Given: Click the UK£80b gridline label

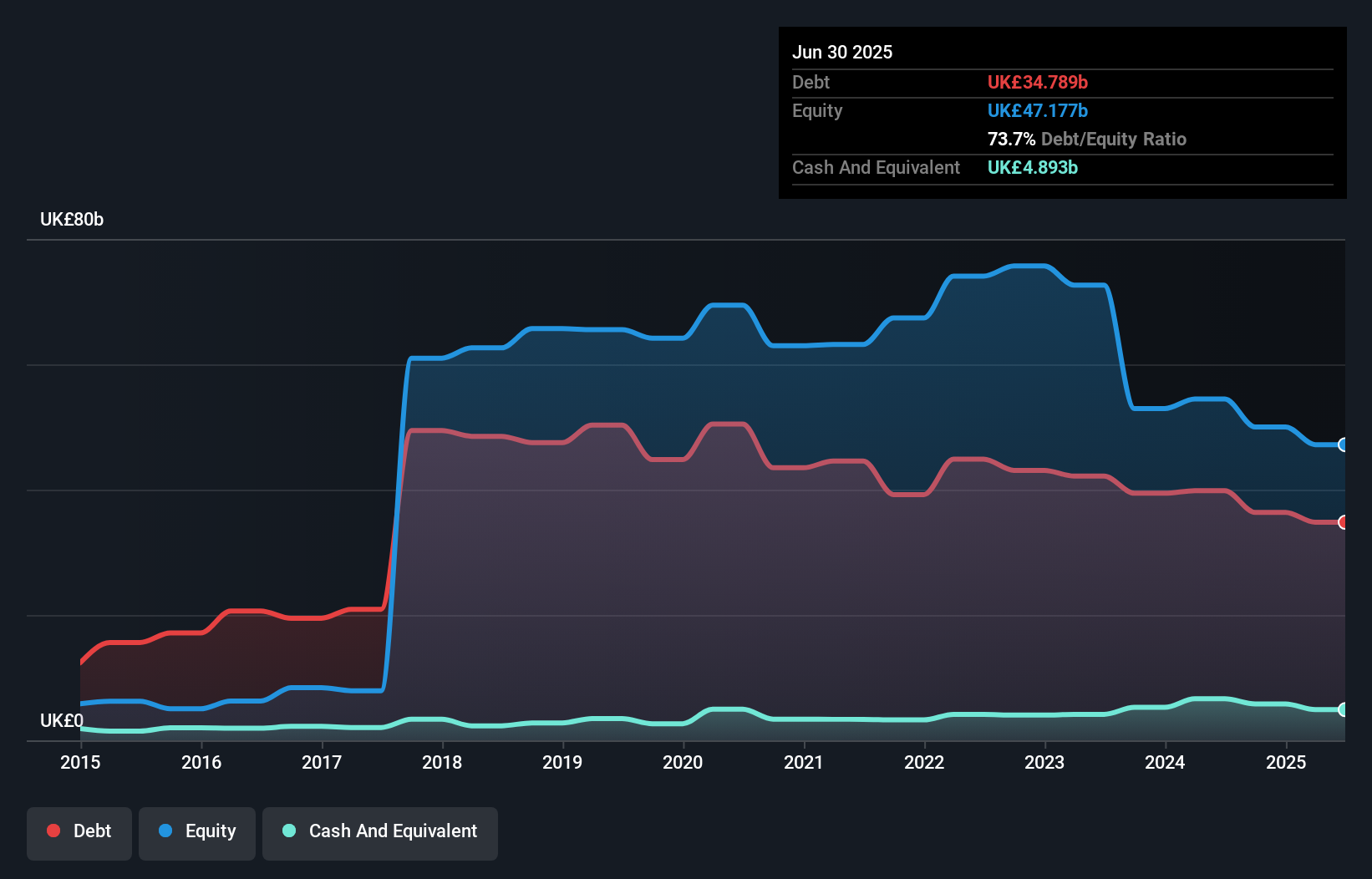Looking at the screenshot, I should pos(72,220).
